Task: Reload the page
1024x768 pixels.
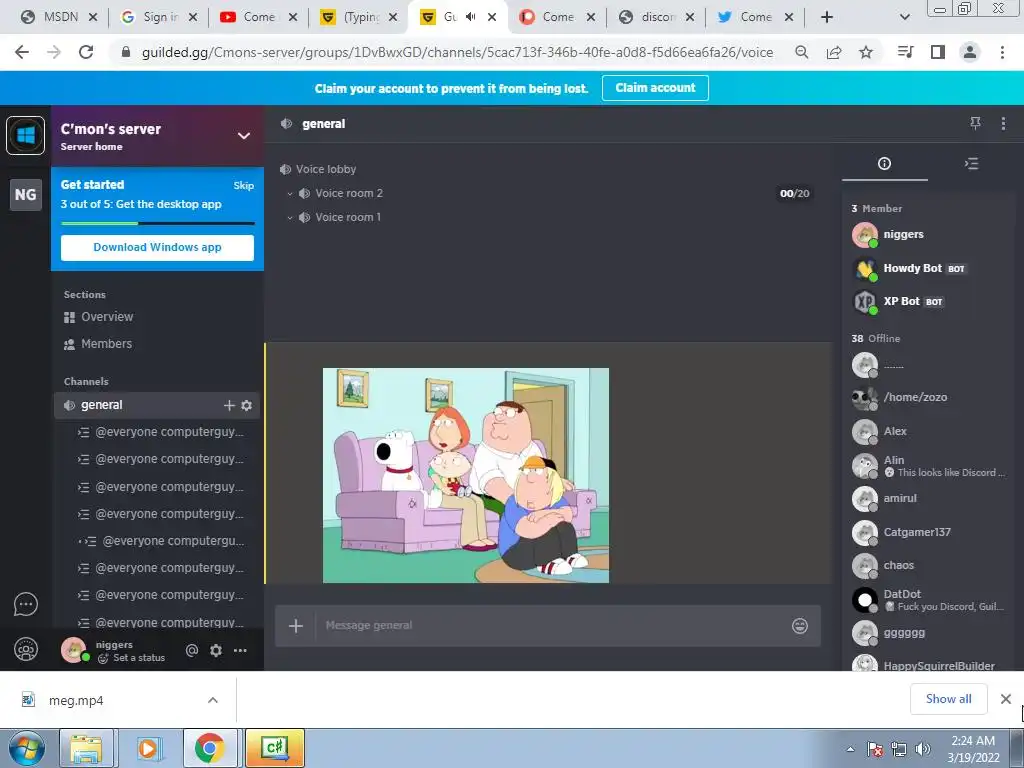Action: click(86, 52)
